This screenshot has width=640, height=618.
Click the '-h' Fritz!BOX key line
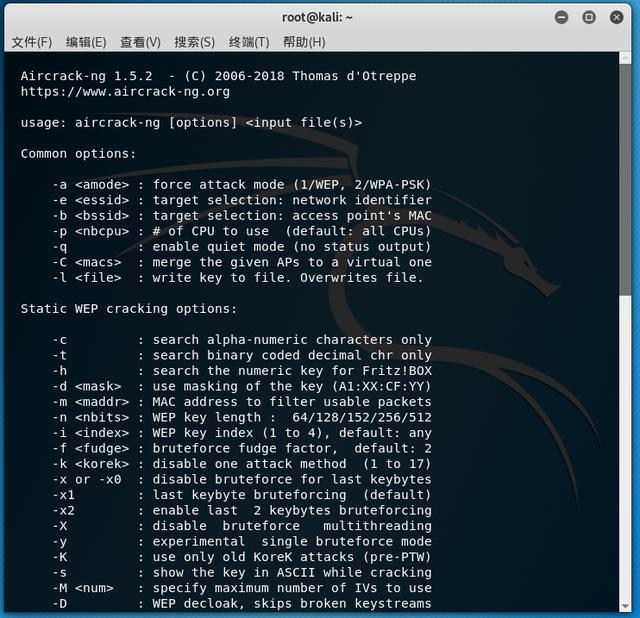pyautogui.click(x=242, y=371)
